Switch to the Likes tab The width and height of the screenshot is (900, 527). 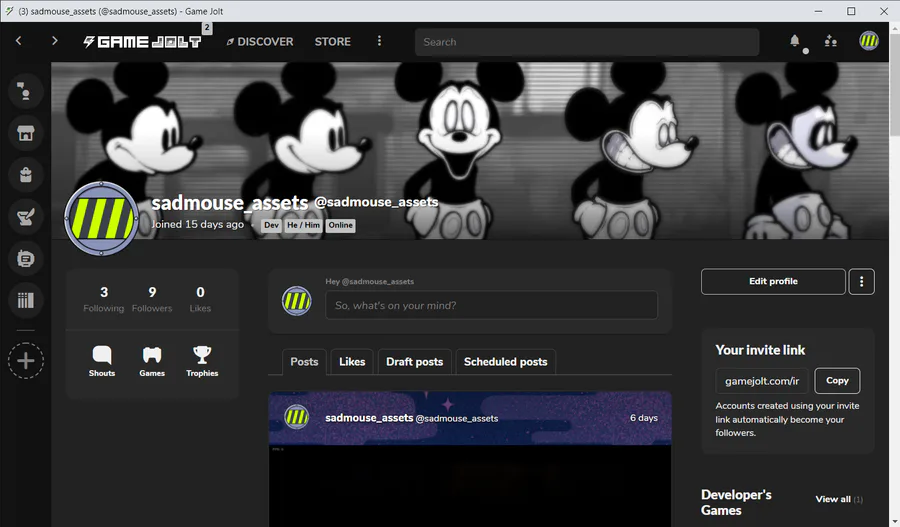click(x=352, y=362)
